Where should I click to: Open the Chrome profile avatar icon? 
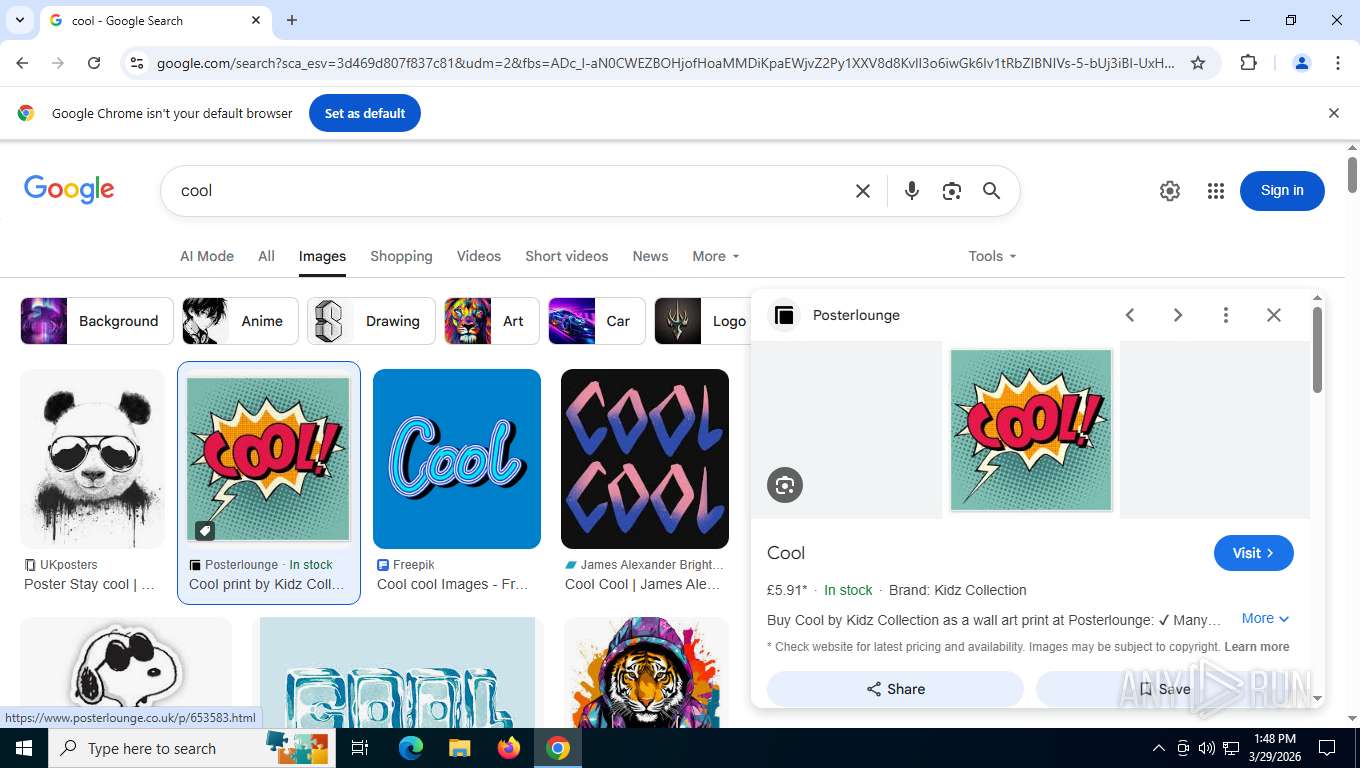[1302, 63]
